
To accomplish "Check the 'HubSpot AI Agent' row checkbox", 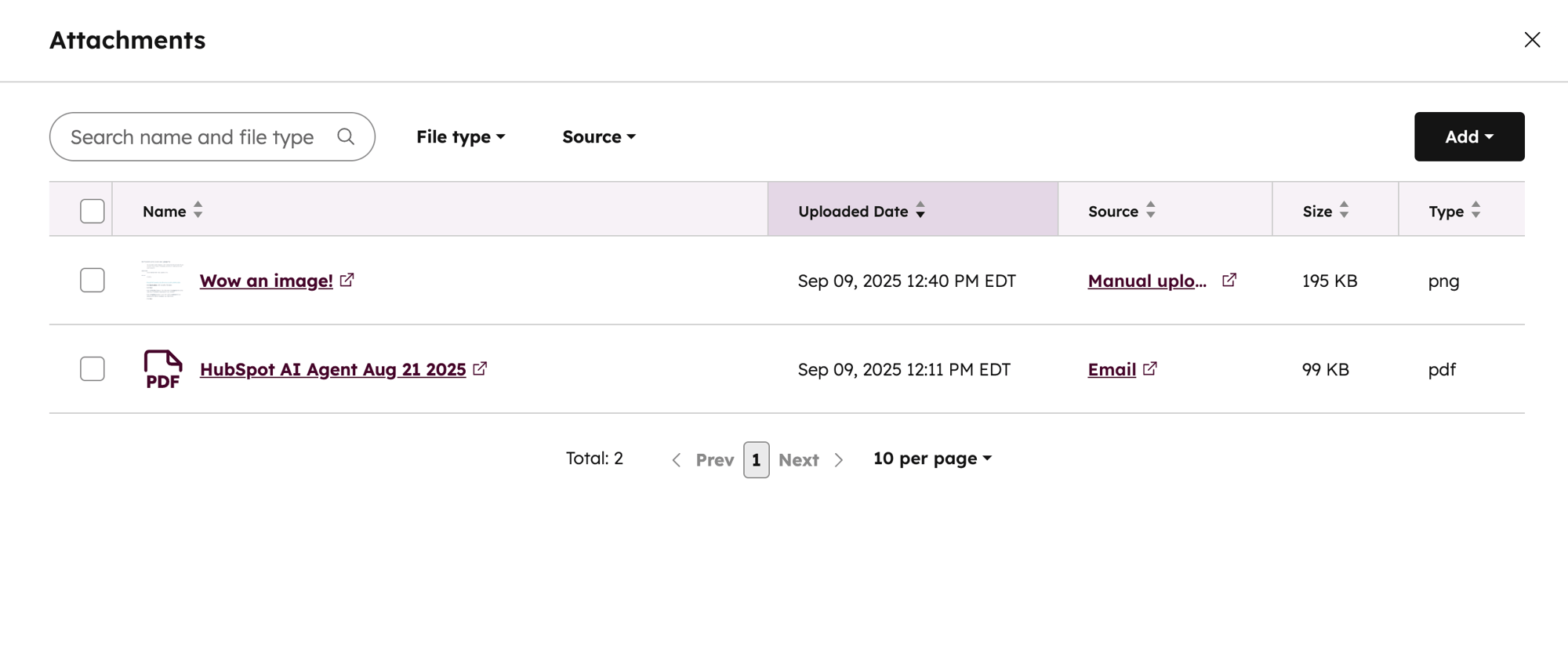I will pyautogui.click(x=92, y=368).
